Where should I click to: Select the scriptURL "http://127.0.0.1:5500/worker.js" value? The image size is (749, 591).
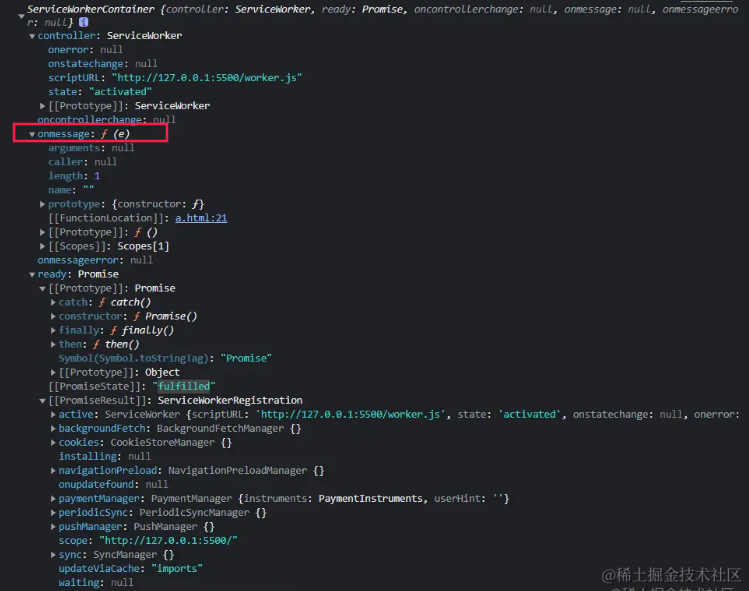pos(207,77)
